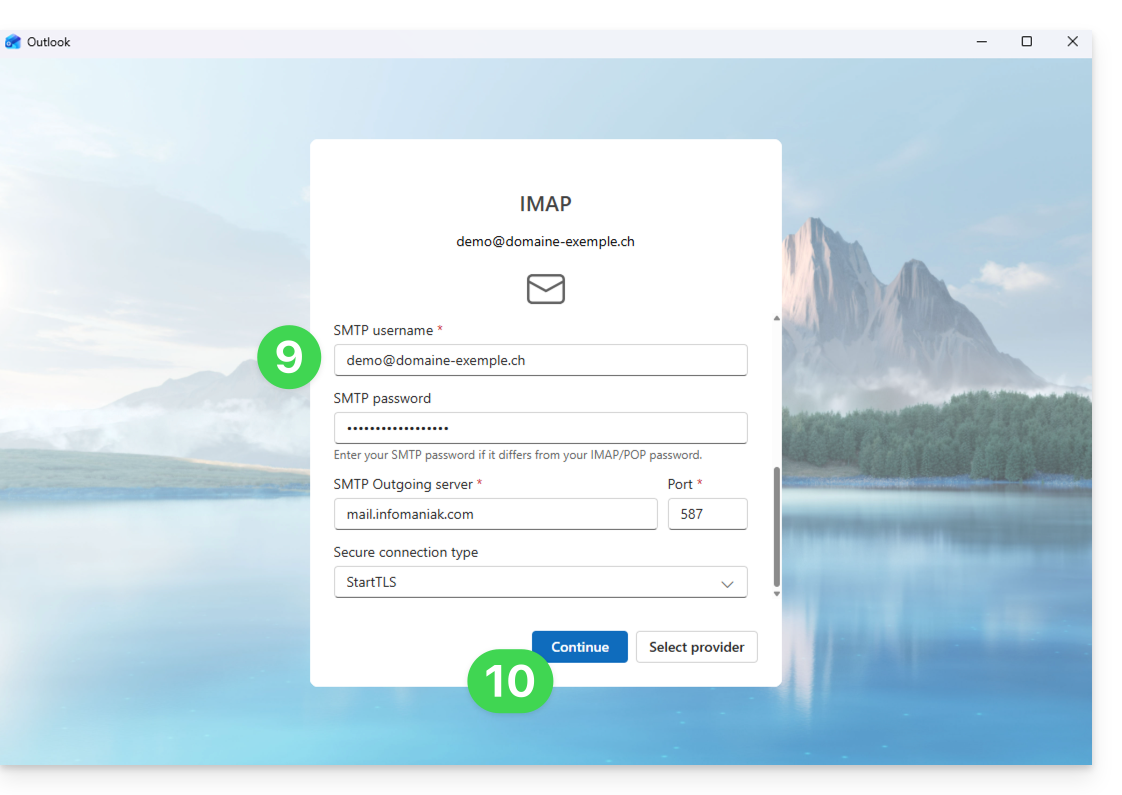Click the Outlook app icon in title bar
The height and width of the screenshot is (795, 1122).
click(13, 42)
